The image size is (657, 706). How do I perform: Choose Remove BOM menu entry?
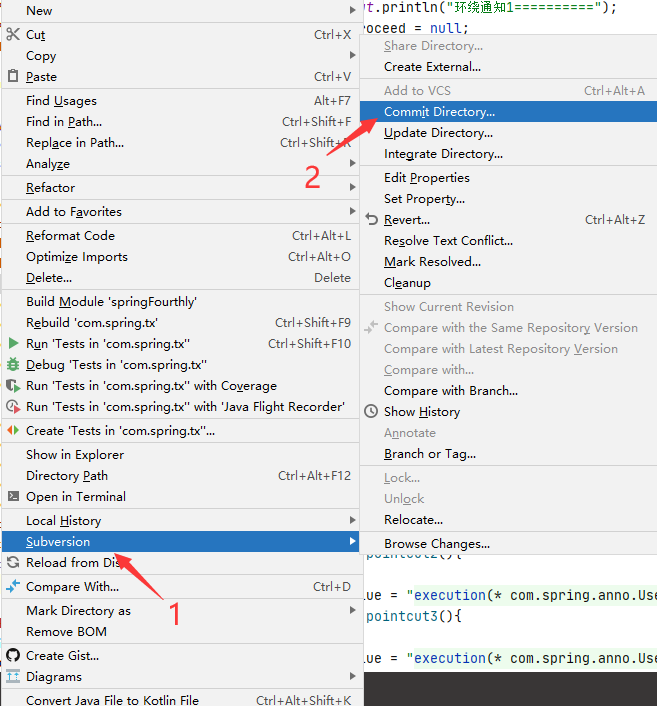[181, 631]
